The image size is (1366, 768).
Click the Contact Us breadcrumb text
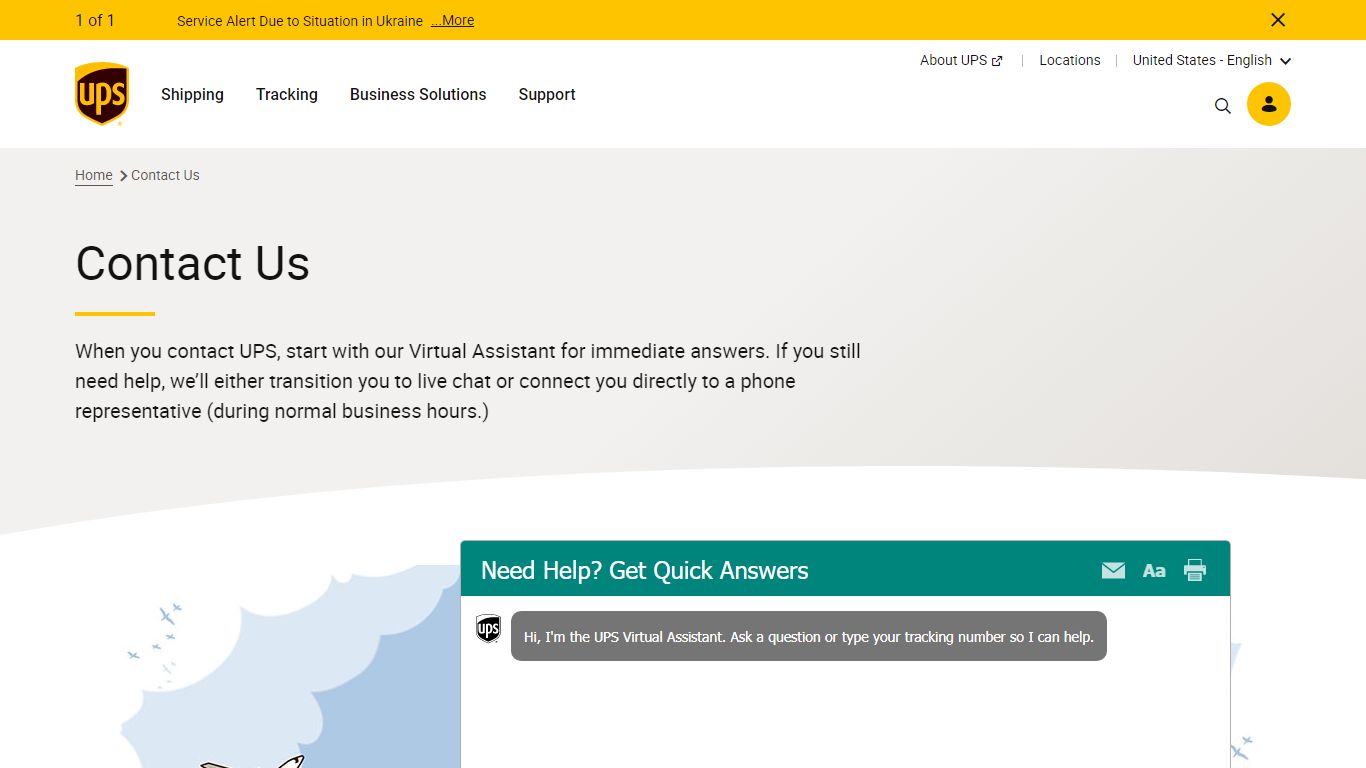165,175
